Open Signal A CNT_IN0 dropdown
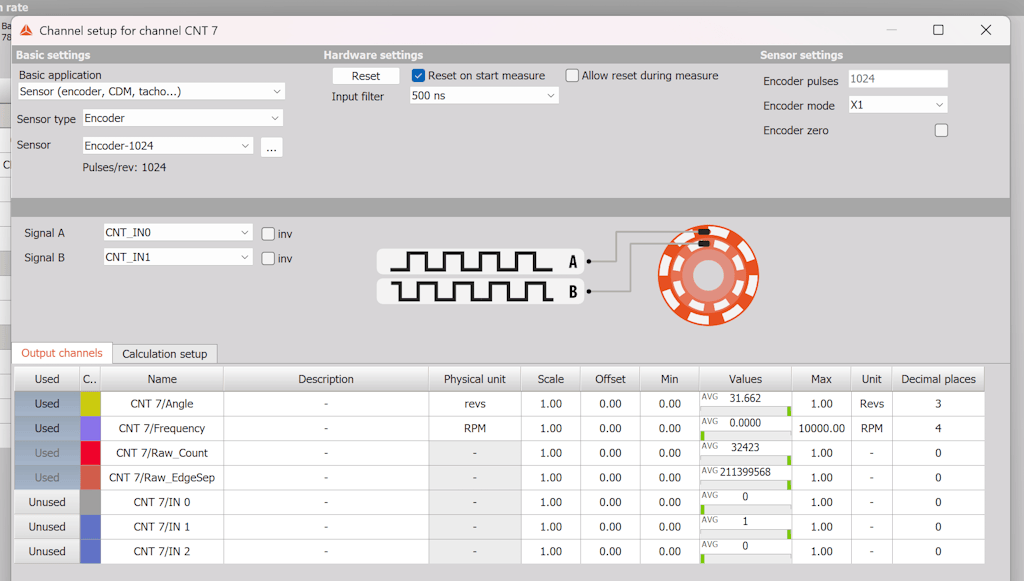This screenshot has width=1024, height=581. click(x=178, y=232)
